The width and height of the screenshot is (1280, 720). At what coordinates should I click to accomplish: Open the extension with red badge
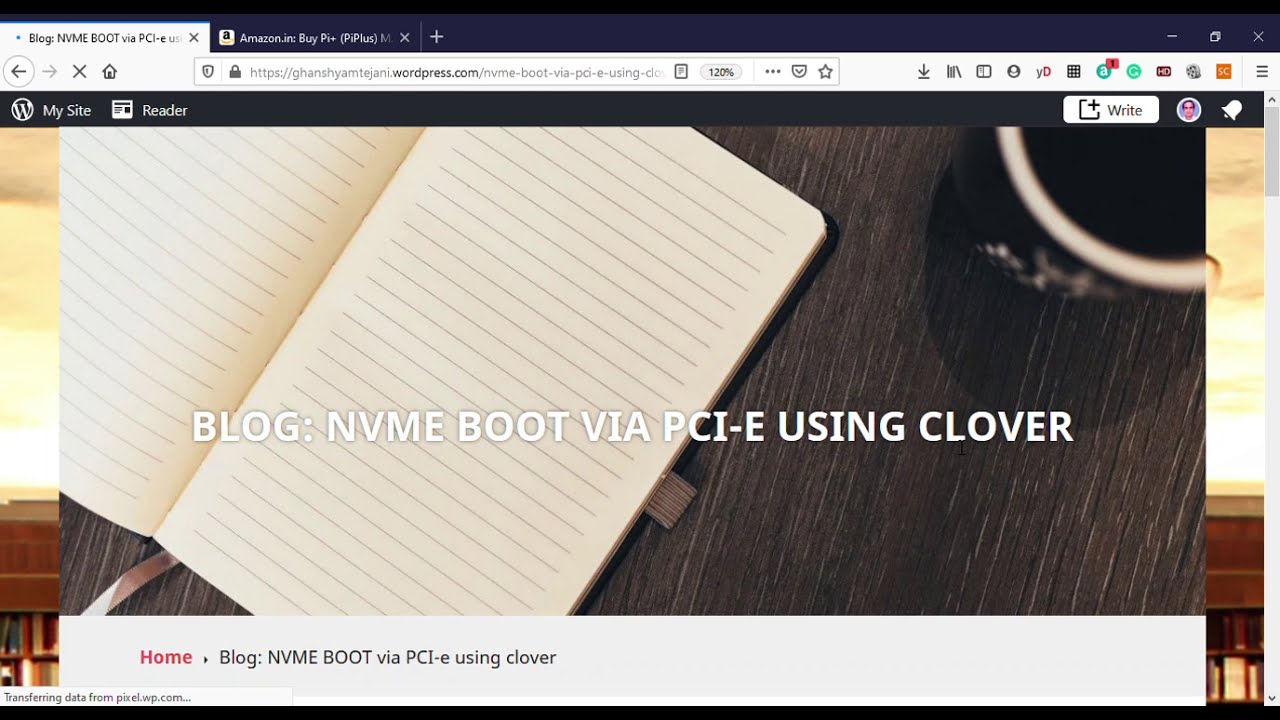[1105, 71]
